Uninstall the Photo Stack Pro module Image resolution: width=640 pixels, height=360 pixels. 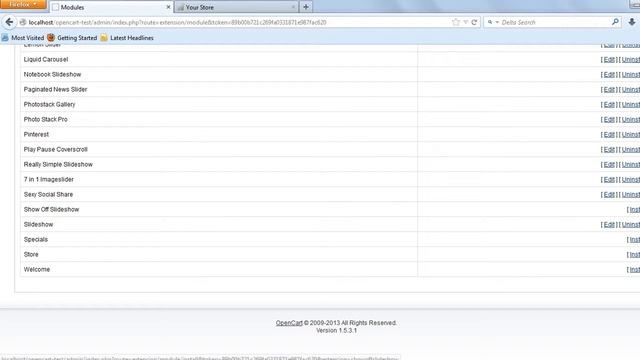pyautogui.click(x=631, y=120)
